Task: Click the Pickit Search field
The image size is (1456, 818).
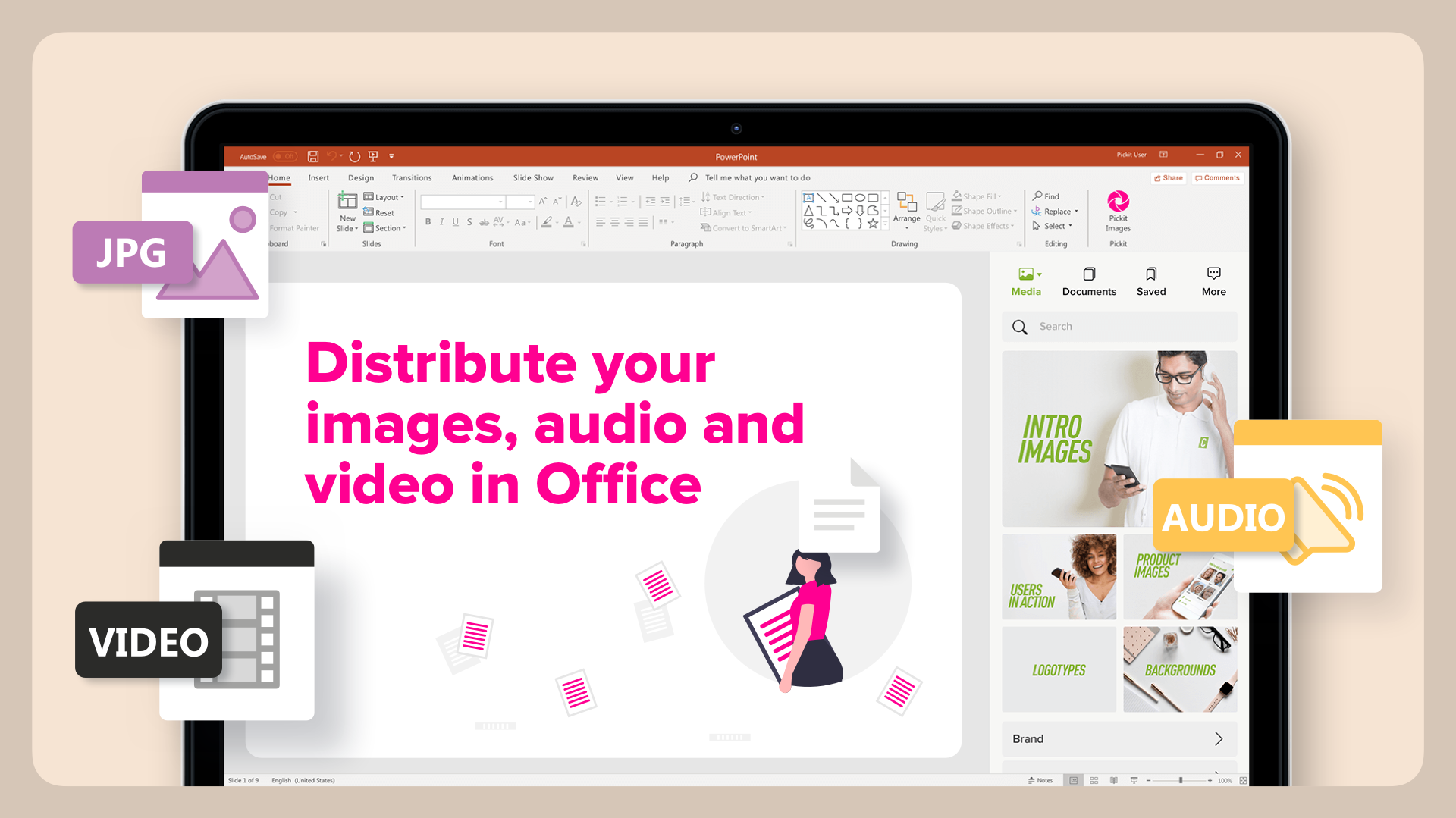Action: click(x=1119, y=327)
